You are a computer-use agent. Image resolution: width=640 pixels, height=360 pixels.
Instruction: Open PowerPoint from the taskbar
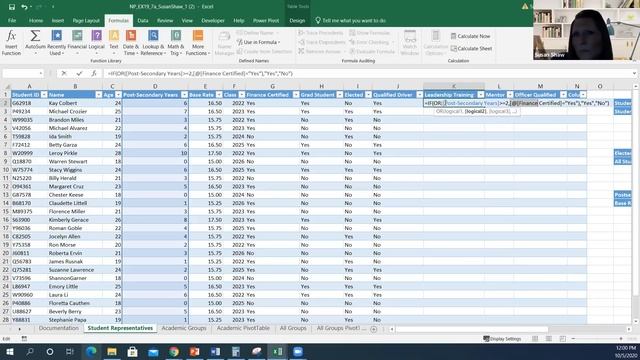click(x=195, y=351)
